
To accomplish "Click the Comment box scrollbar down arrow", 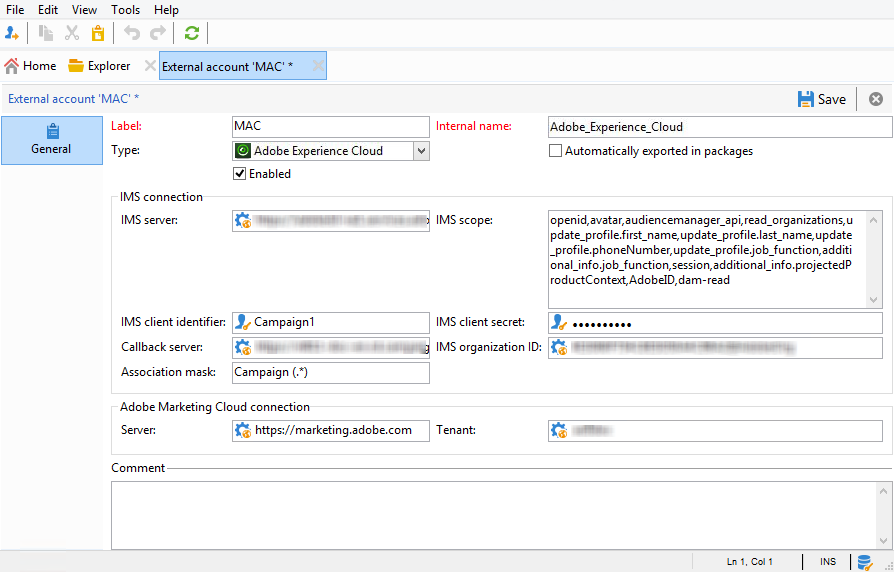I will [x=883, y=541].
